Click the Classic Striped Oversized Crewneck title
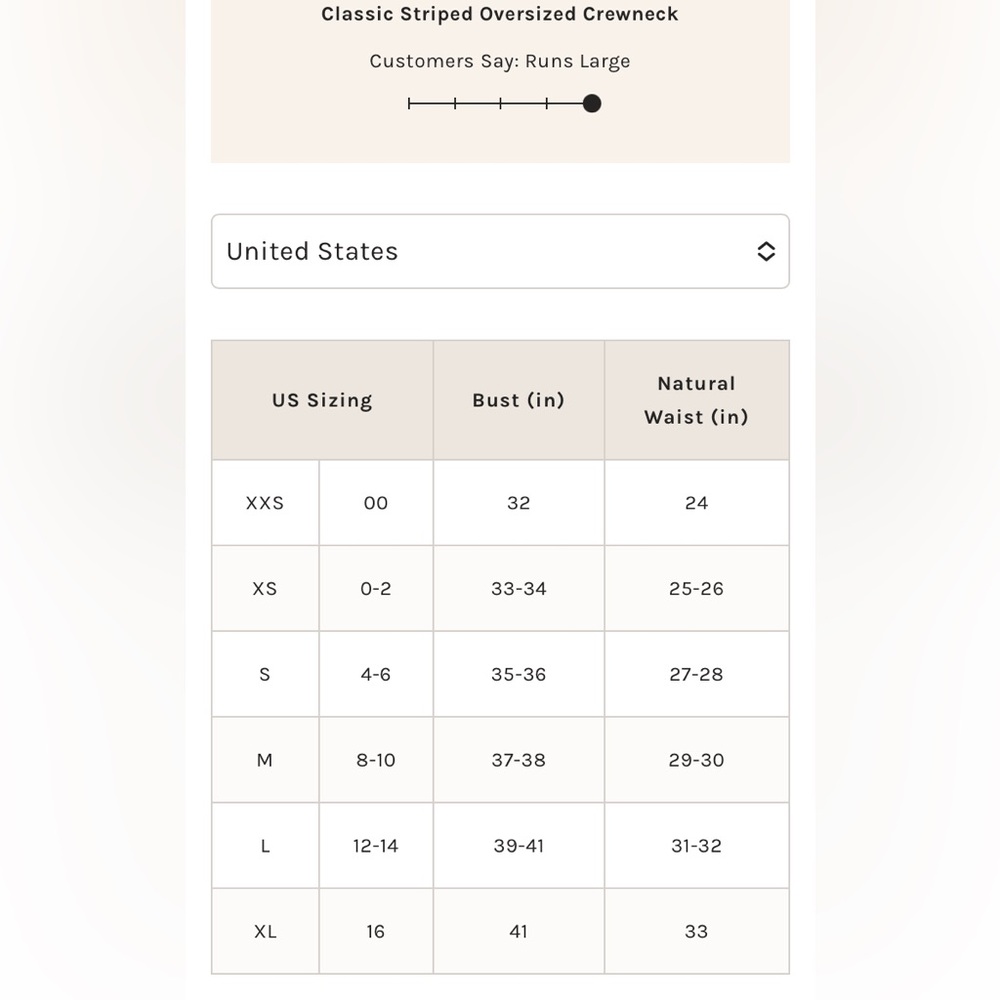This screenshot has width=1000, height=1000. tap(499, 14)
